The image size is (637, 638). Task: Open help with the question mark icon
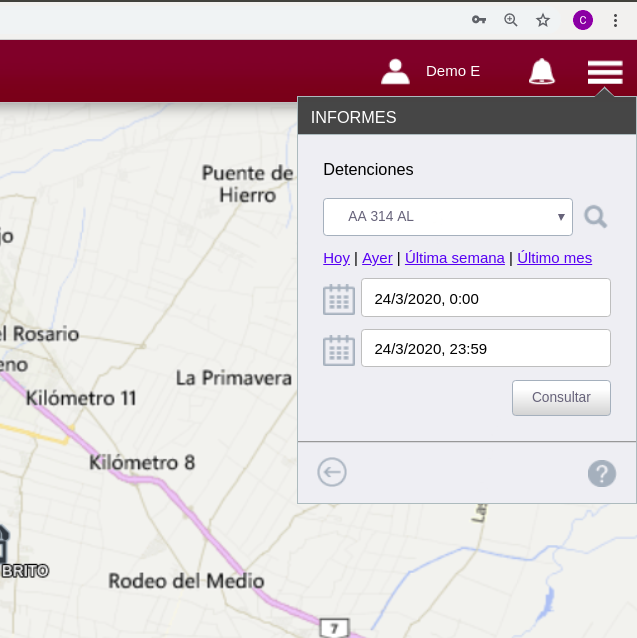pos(602,473)
